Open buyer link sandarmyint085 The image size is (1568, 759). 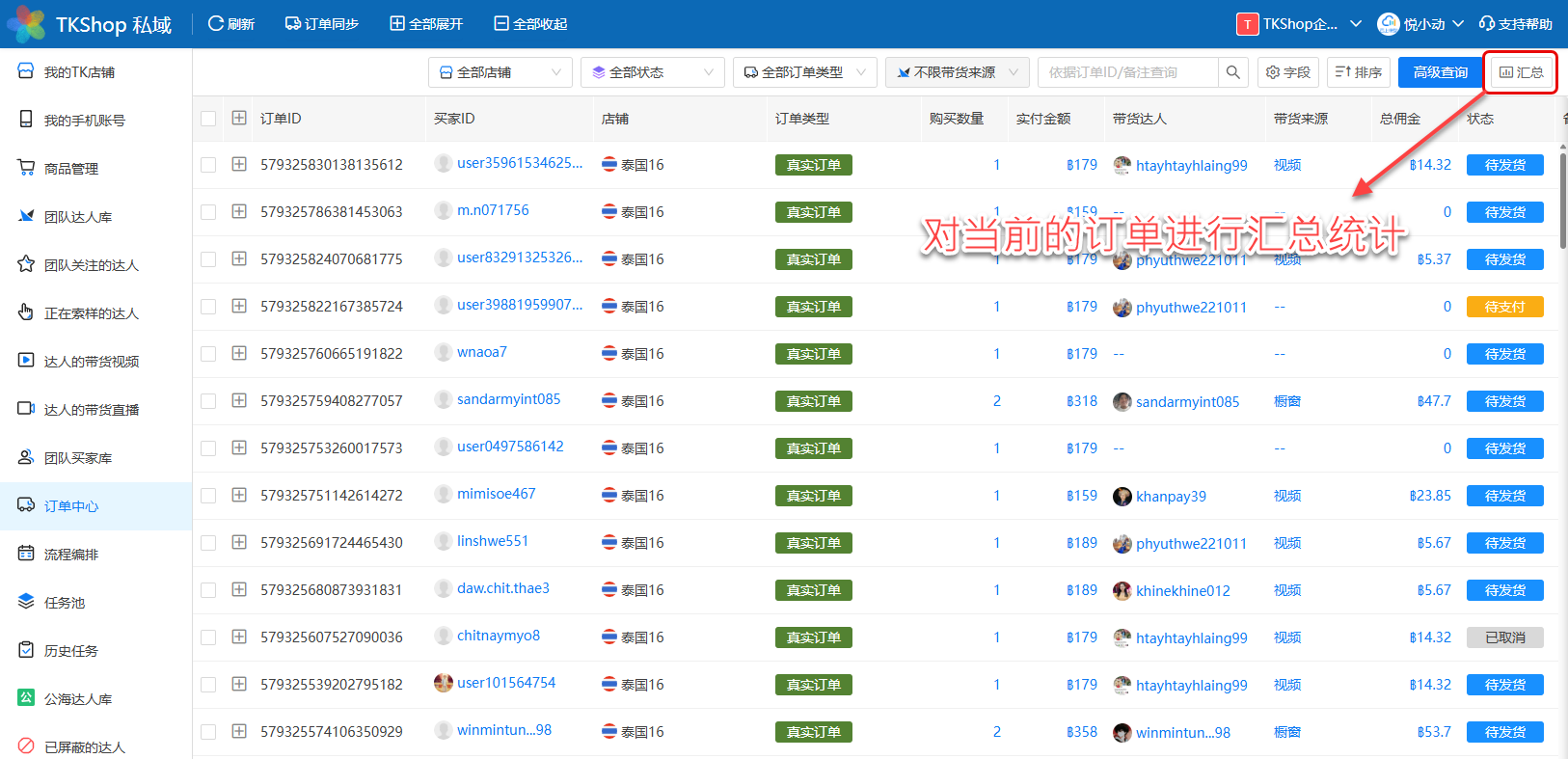pos(508,399)
